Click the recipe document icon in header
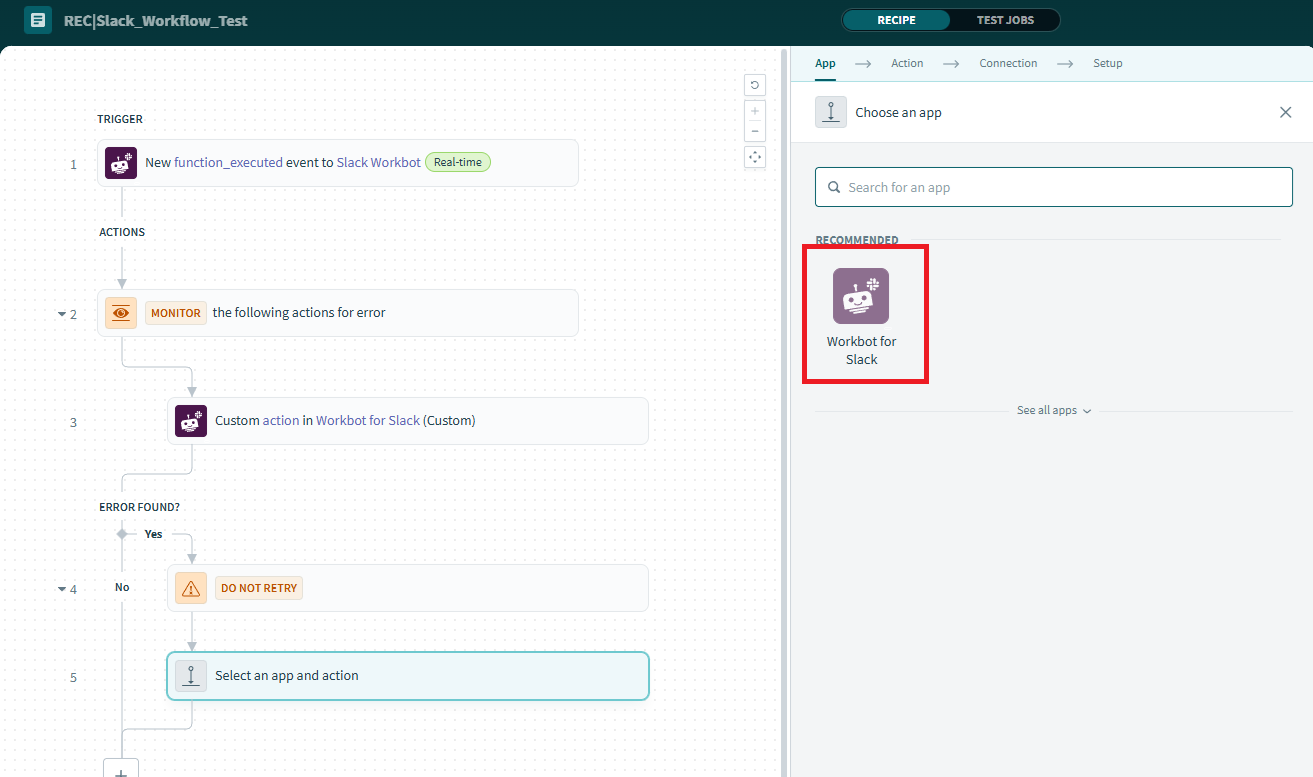 (x=38, y=20)
